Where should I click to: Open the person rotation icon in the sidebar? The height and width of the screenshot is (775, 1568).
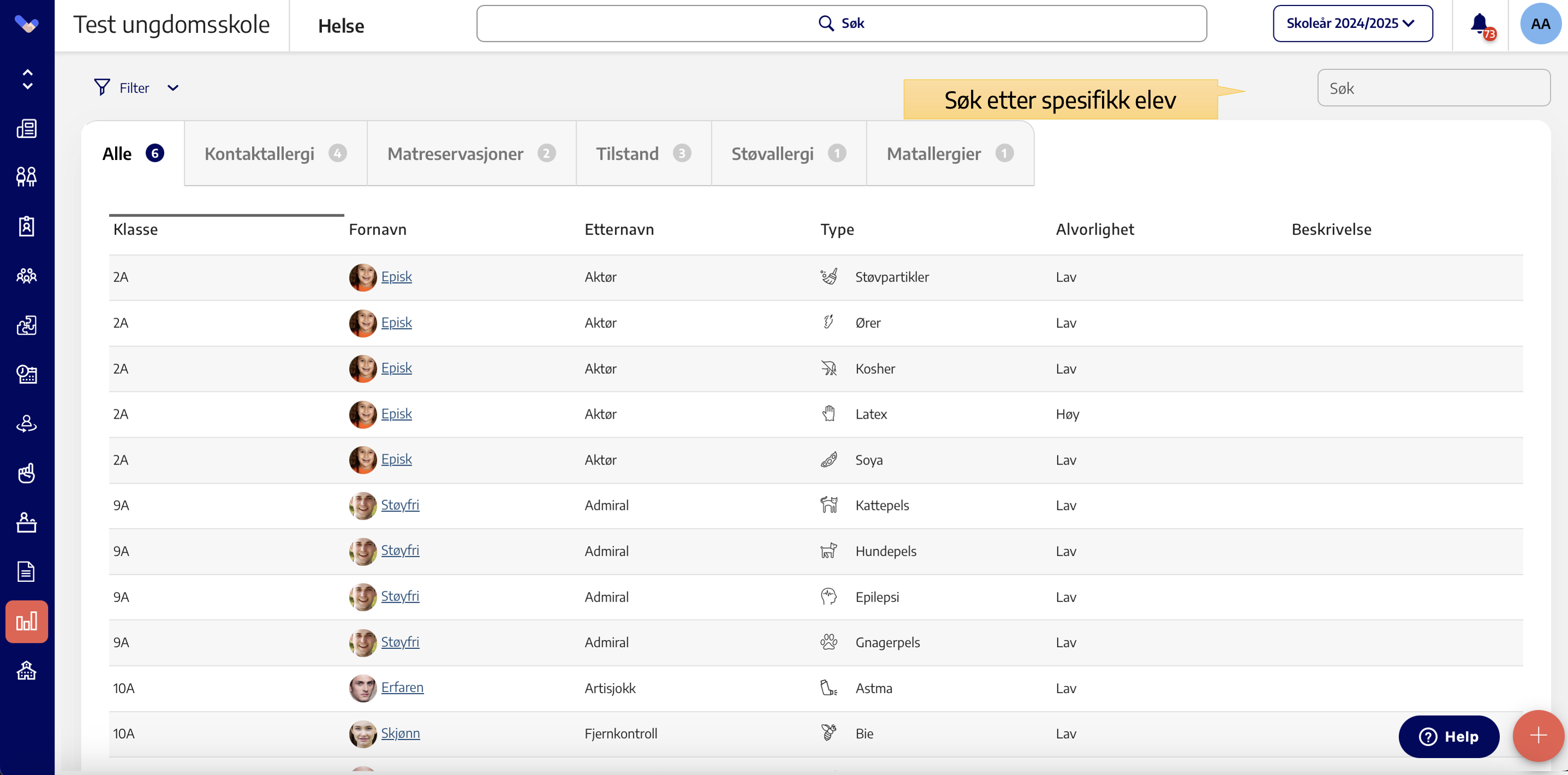point(27,423)
